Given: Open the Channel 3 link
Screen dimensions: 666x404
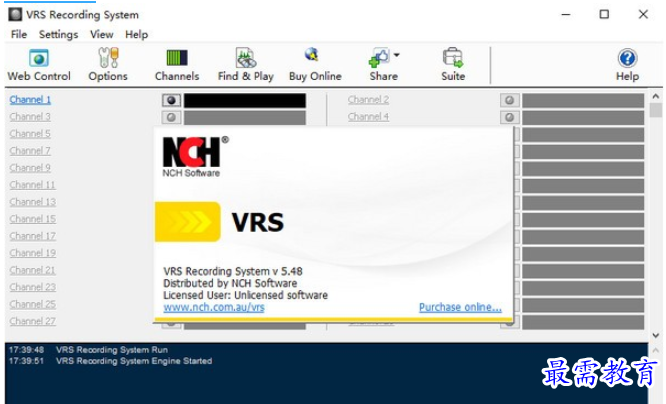Looking at the screenshot, I should 30,117.
